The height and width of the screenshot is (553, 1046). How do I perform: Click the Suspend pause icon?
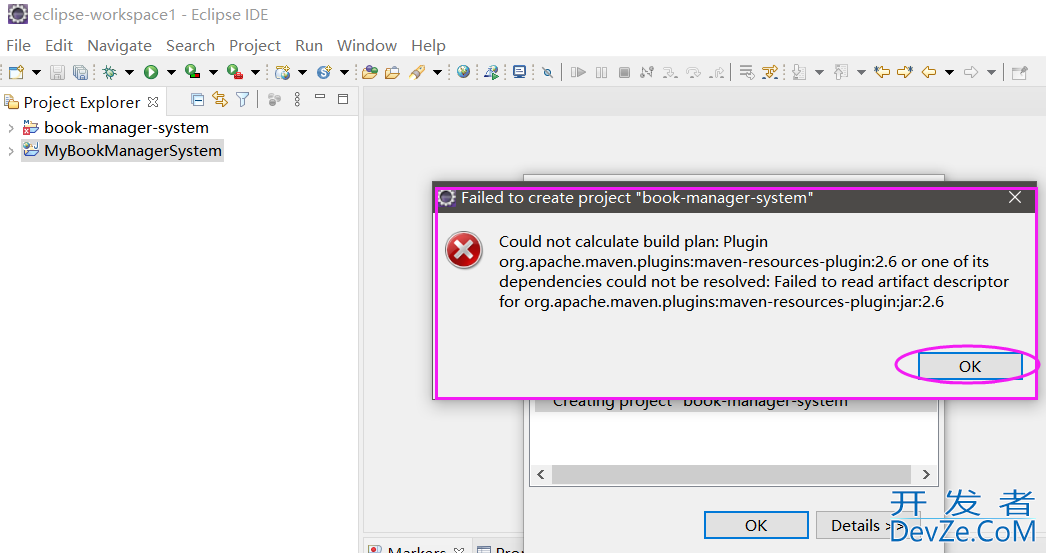[x=601, y=72]
